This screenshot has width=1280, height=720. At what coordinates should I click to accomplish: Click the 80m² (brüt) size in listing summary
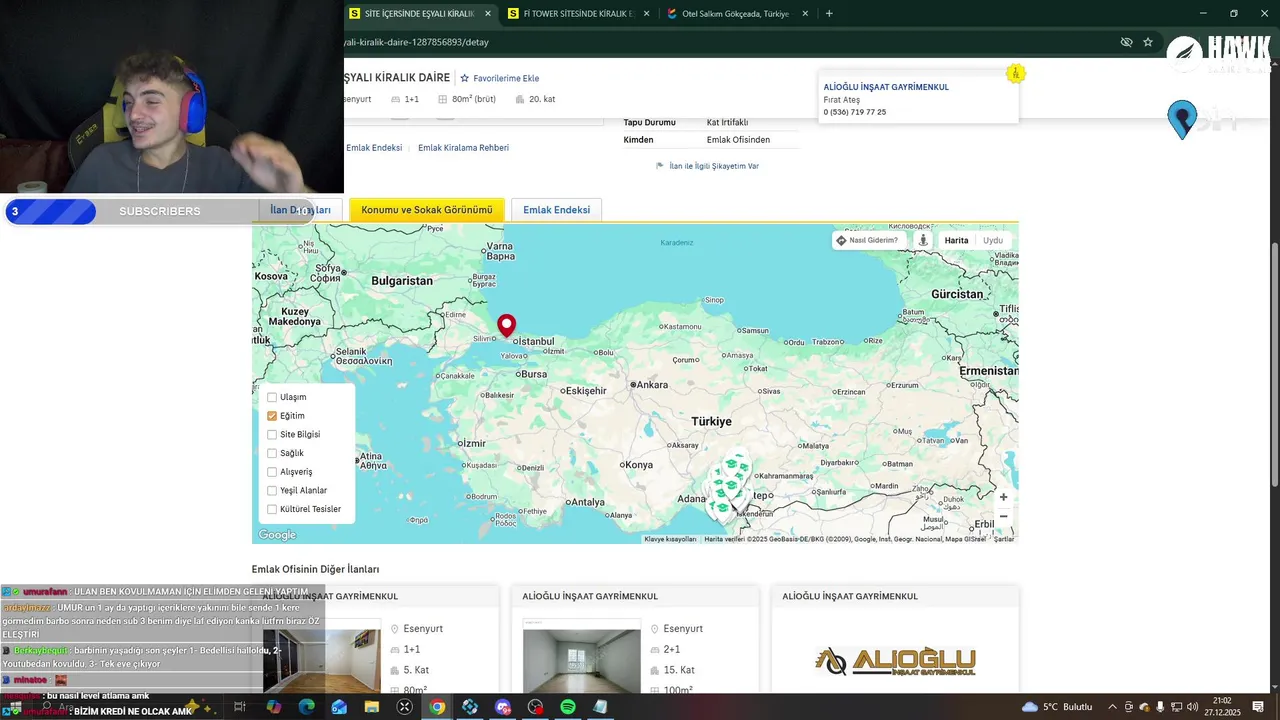click(x=467, y=99)
